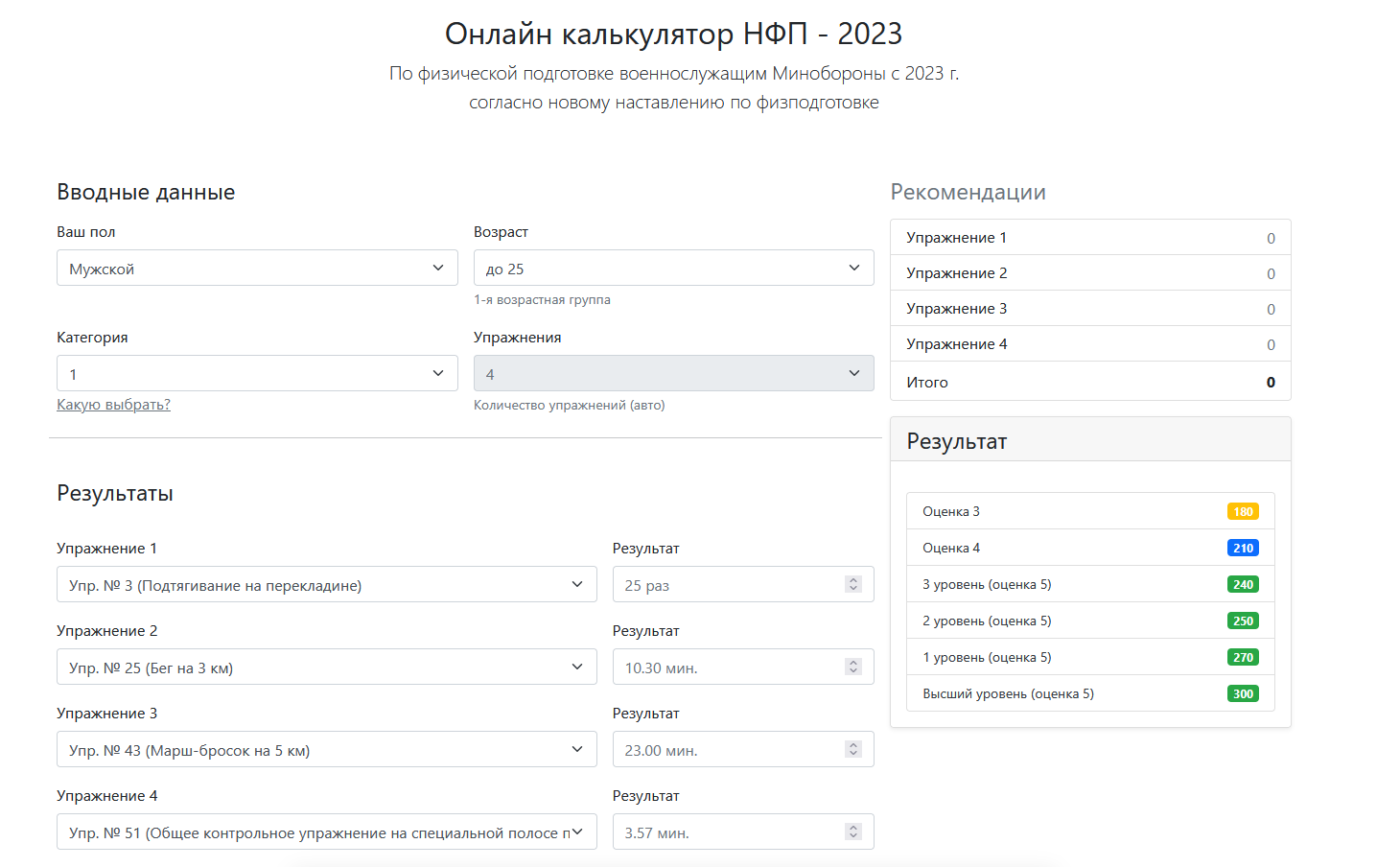Click the "Онлайн калькулятор НФП - 2023" heading
Screen dimensions: 1400x867
point(673,34)
